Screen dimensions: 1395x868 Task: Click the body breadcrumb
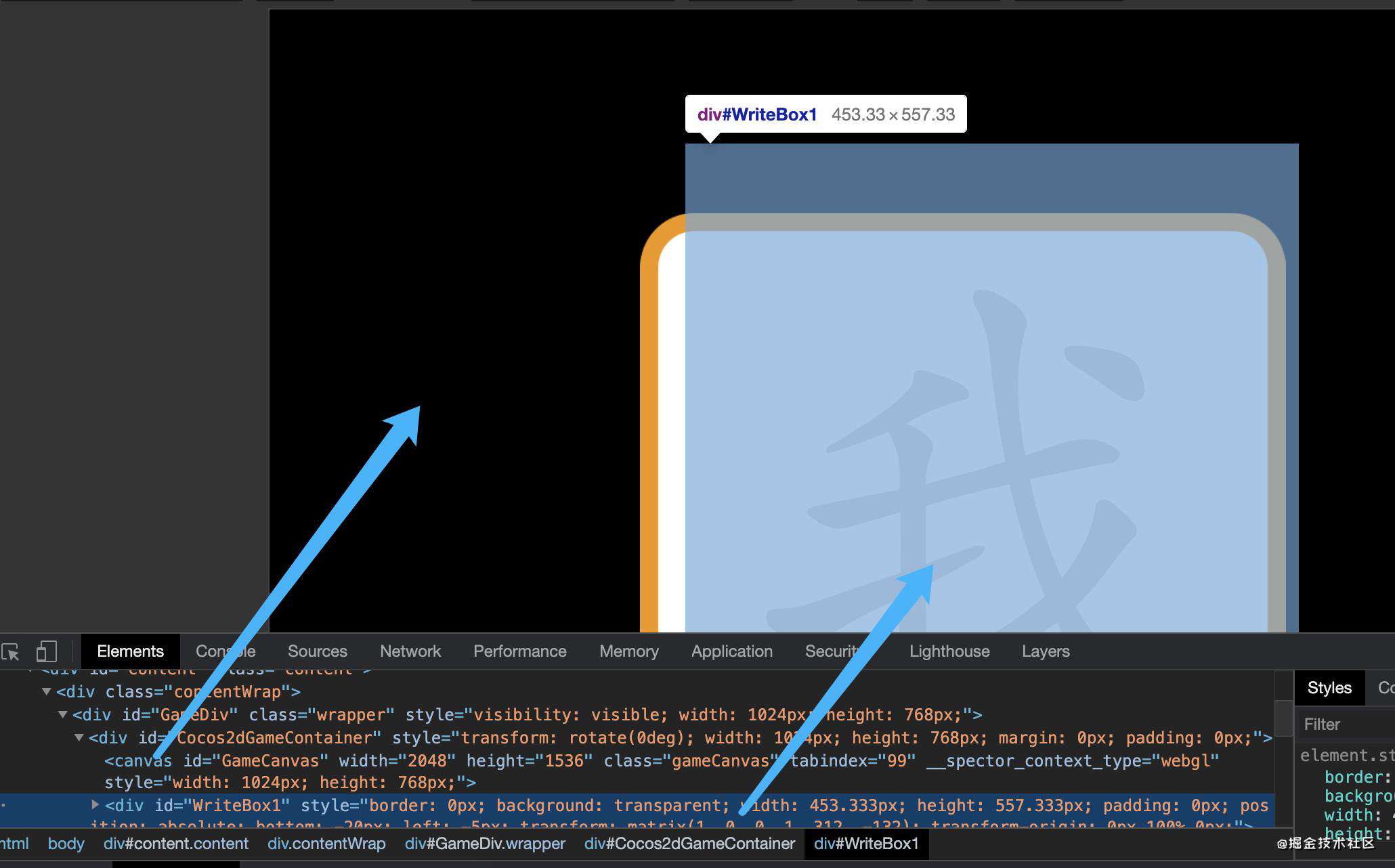[66, 844]
